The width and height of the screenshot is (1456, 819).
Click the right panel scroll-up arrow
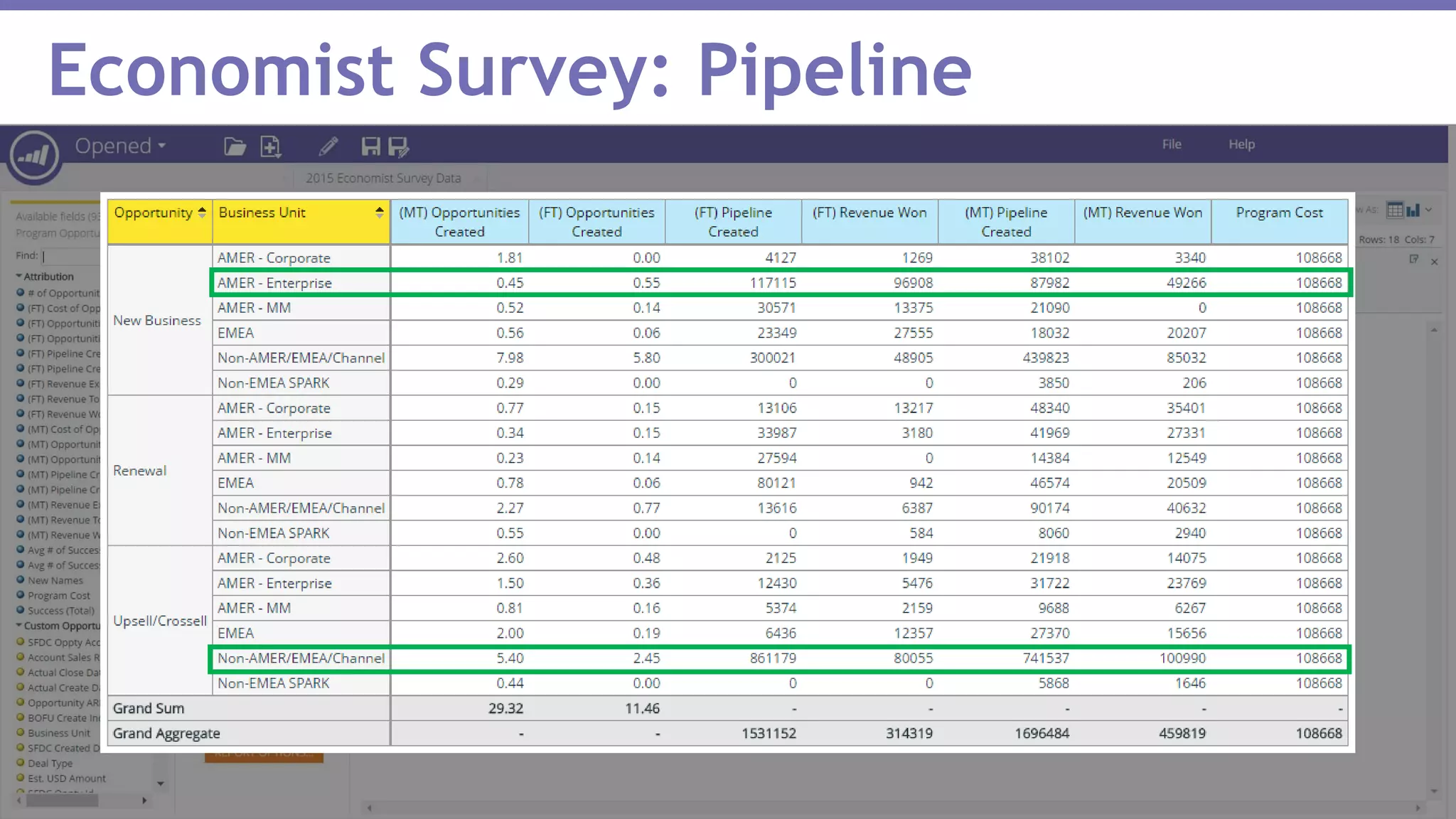pos(1435,330)
